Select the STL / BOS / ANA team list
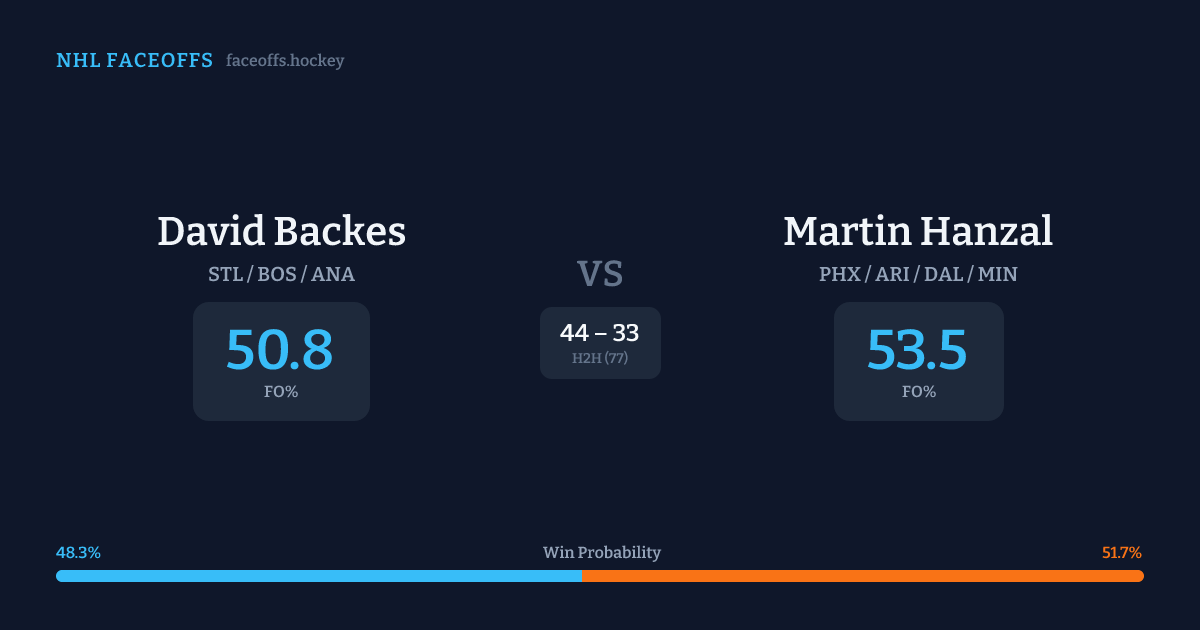This screenshot has height=630, width=1200. [281, 274]
